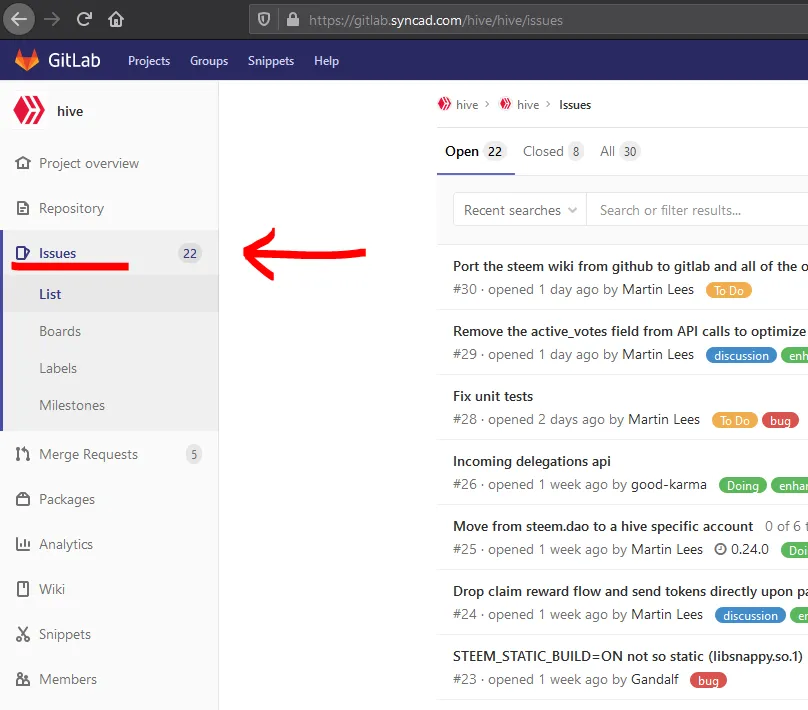Open issue 'Drop claim reward flow'
808x710 pixels.
630,591
